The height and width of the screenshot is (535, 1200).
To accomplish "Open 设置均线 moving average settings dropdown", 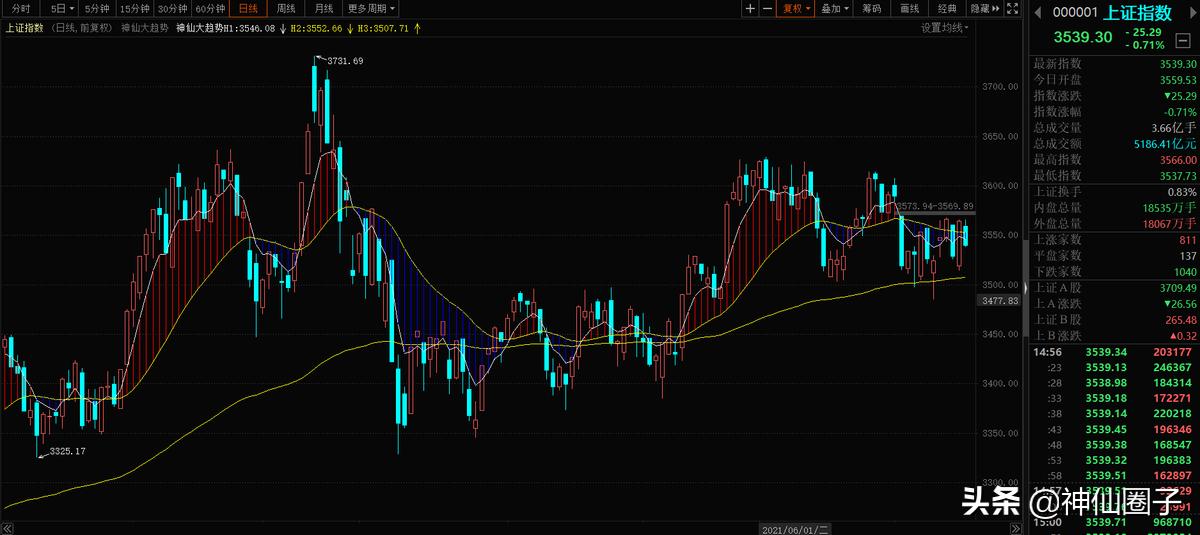I will (945, 28).
